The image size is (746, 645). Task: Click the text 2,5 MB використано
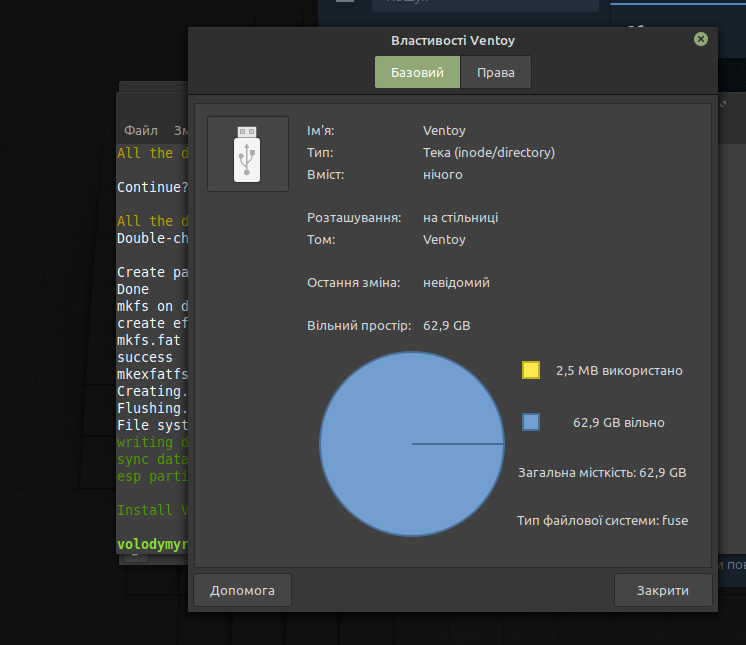[619, 371]
